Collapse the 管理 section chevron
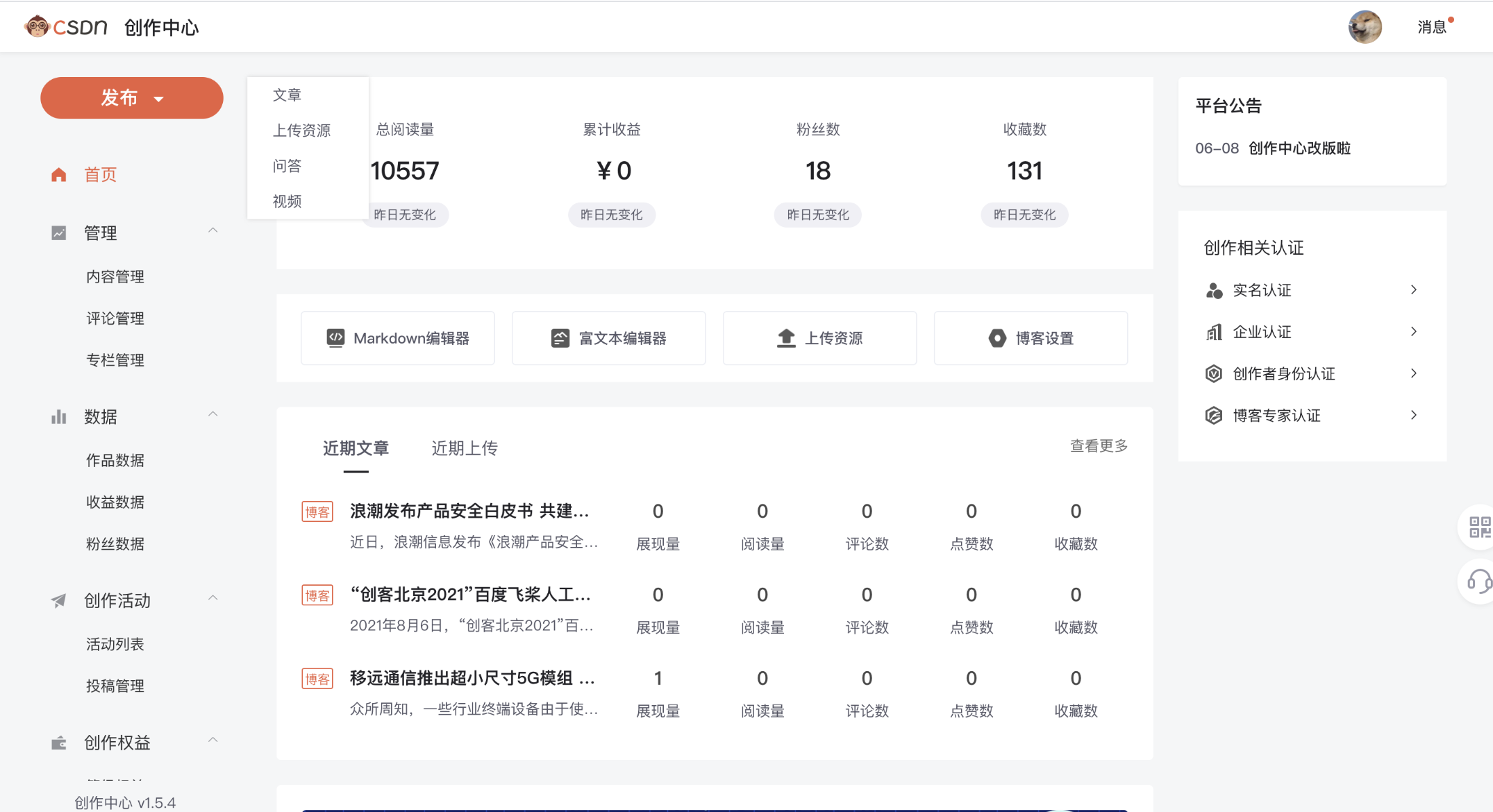Screen dimensions: 1493x812 click(x=213, y=231)
